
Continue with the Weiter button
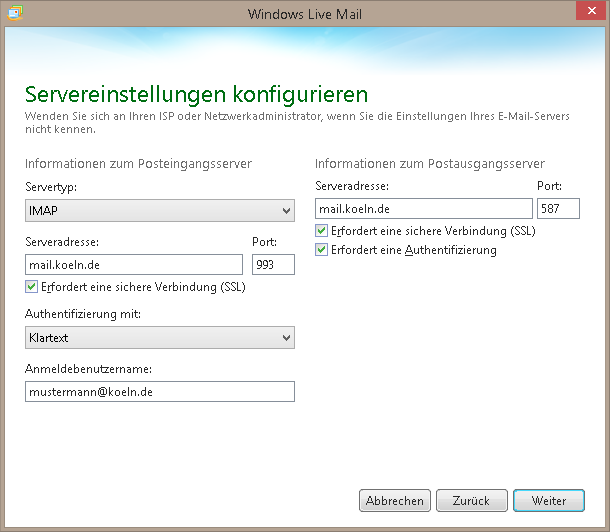pos(549,500)
